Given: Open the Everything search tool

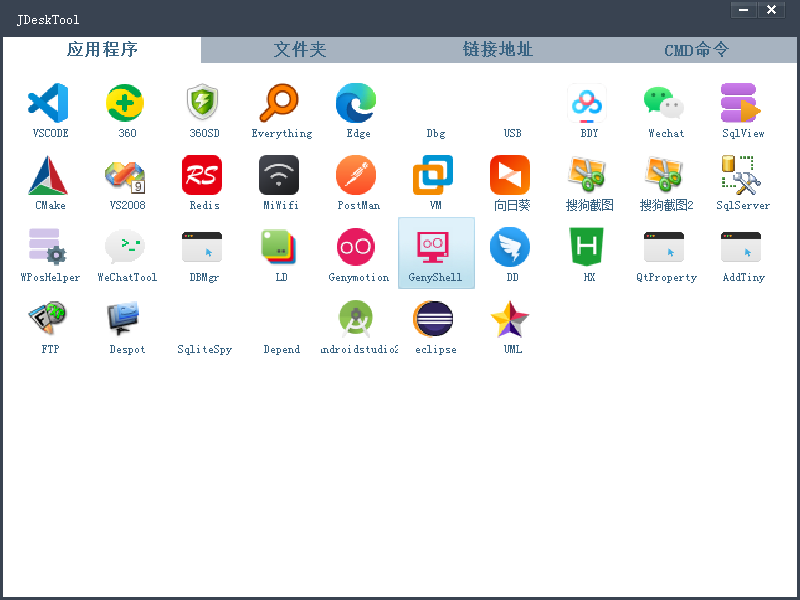Looking at the screenshot, I should pyautogui.click(x=281, y=105).
